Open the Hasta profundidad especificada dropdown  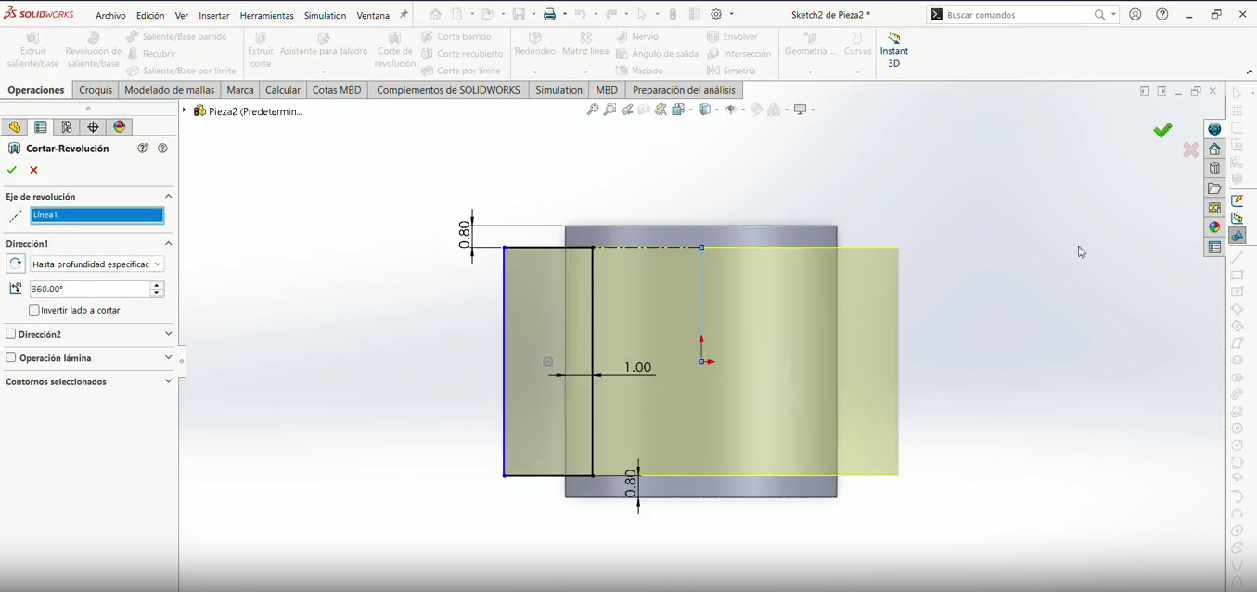point(97,264)
